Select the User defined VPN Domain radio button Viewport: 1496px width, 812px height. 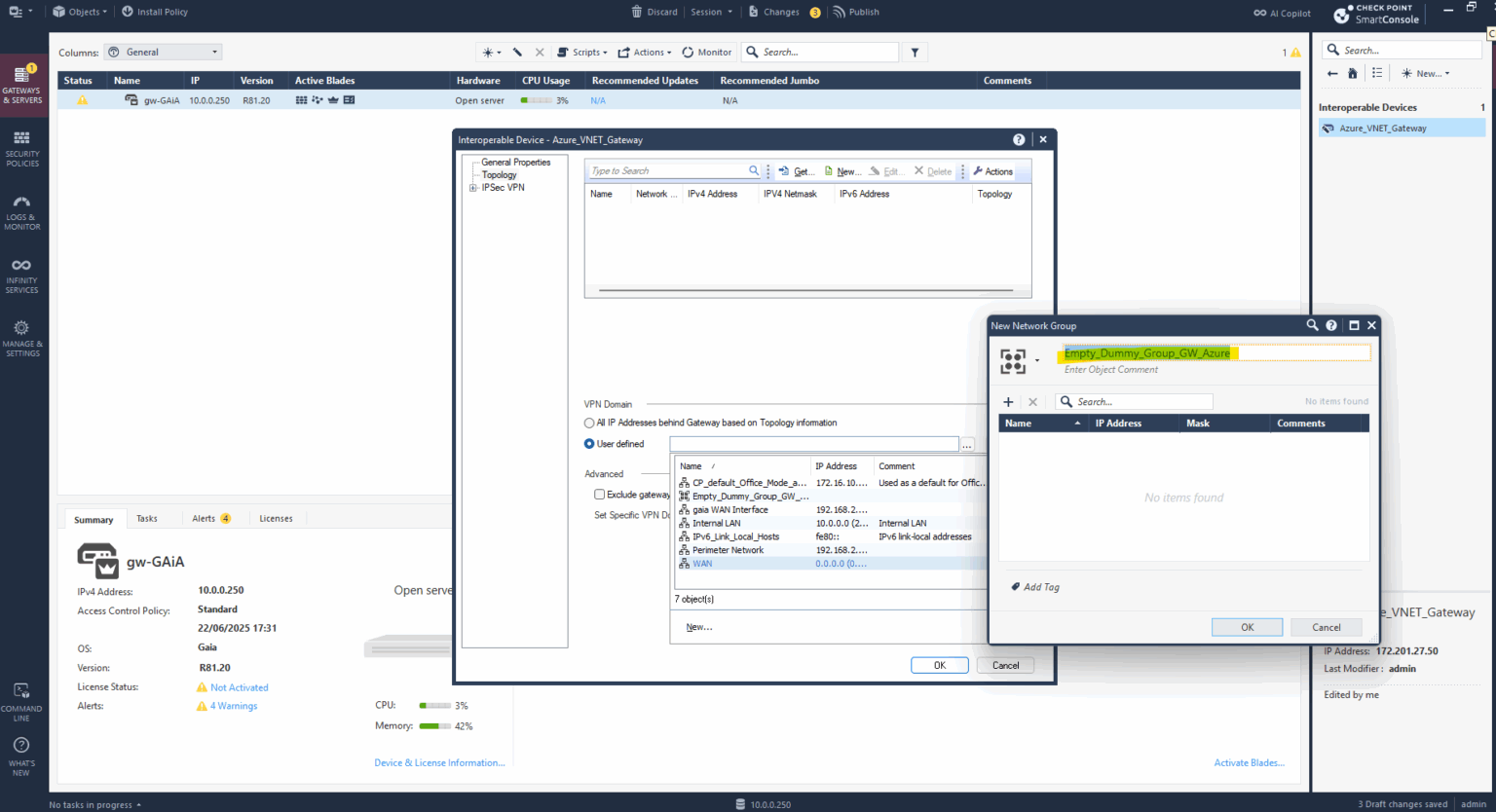point(588,444)
